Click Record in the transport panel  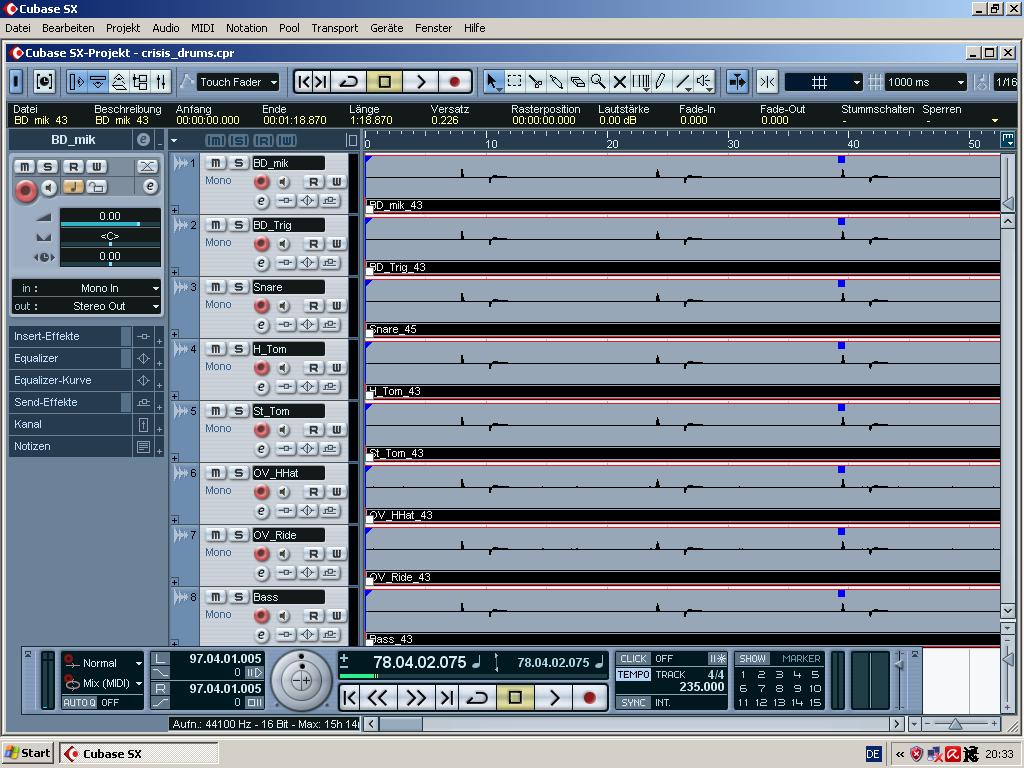click(x=589, y=697)
